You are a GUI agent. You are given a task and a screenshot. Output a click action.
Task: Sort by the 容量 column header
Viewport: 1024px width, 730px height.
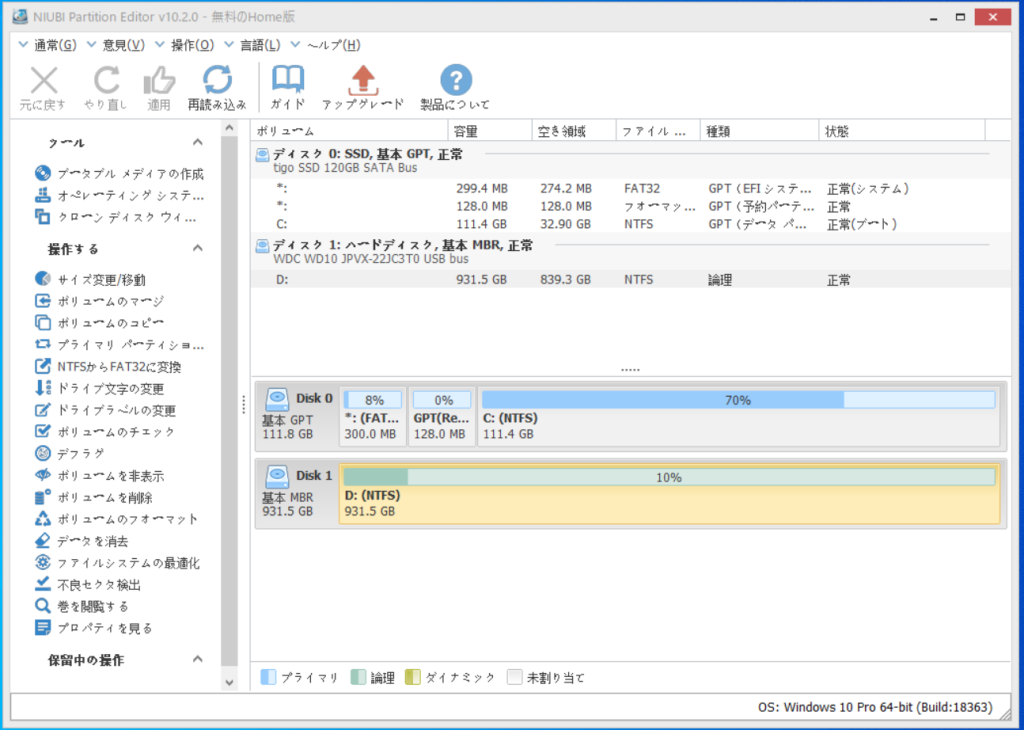(x=490, y=131)
